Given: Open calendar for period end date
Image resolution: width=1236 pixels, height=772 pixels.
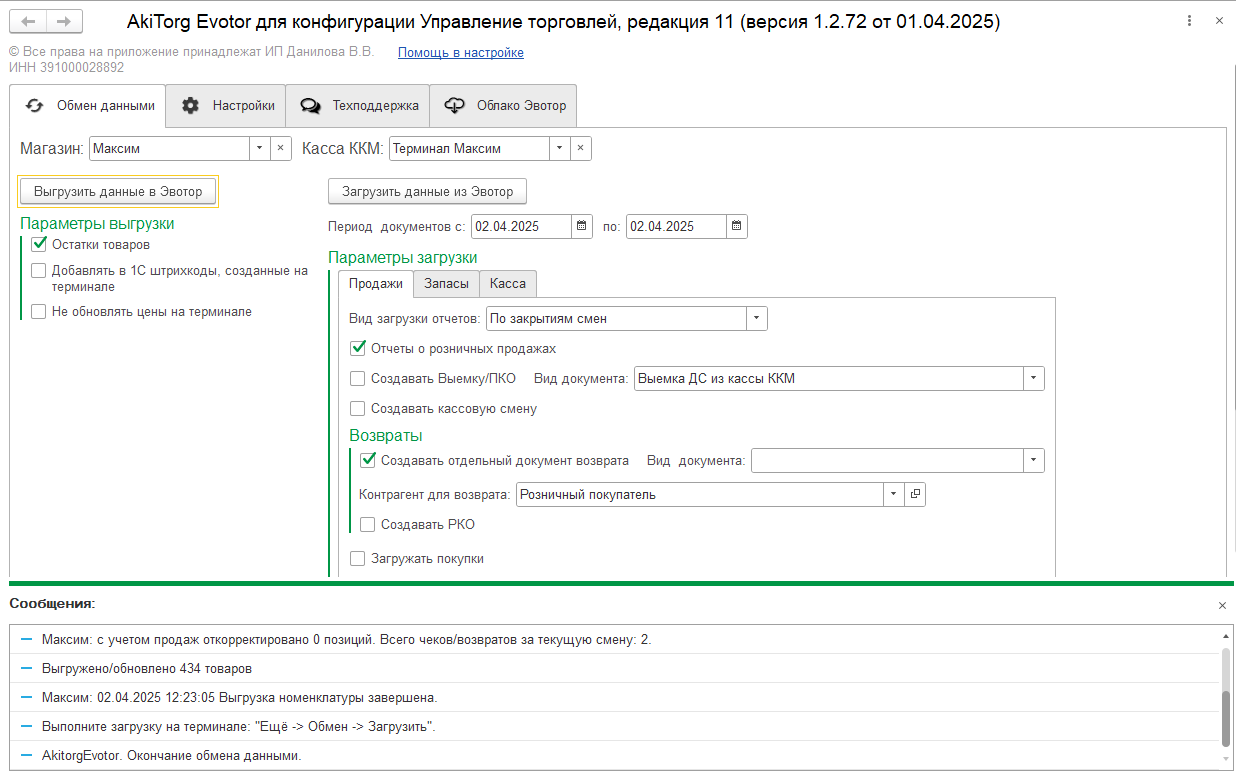Looking at the screenshot, I should [737, 226].
